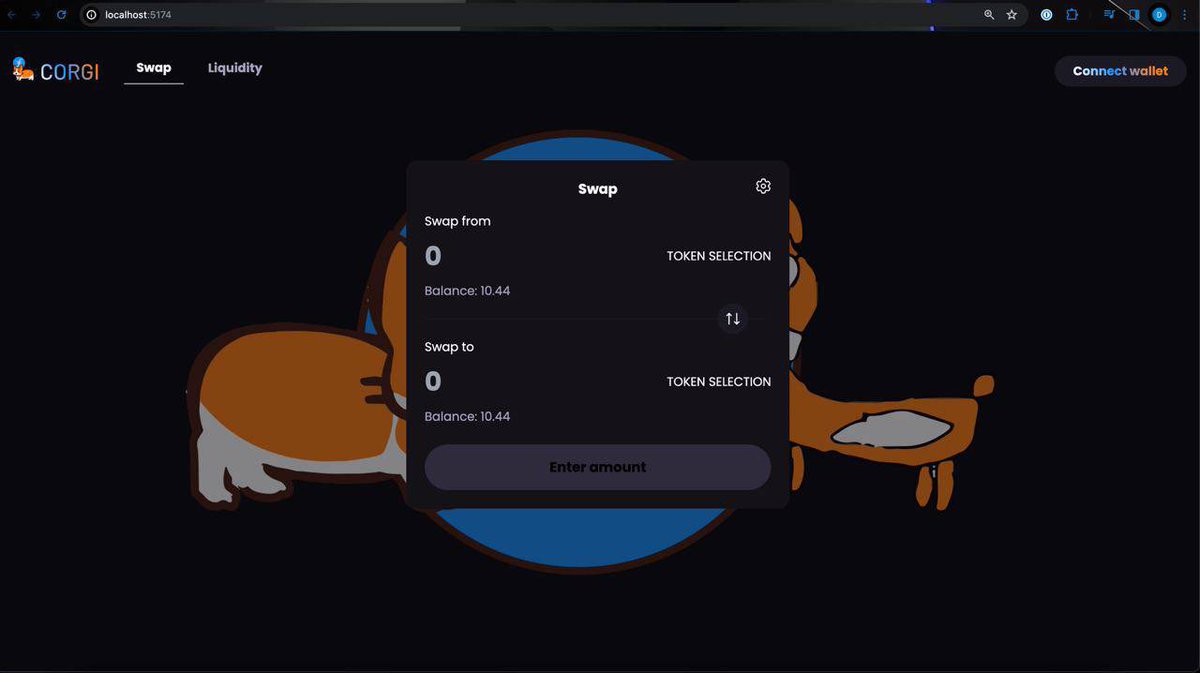Click the CORGI dog logo
Viewport: 1200px width, 673px height.
click(x=22, y=70)
